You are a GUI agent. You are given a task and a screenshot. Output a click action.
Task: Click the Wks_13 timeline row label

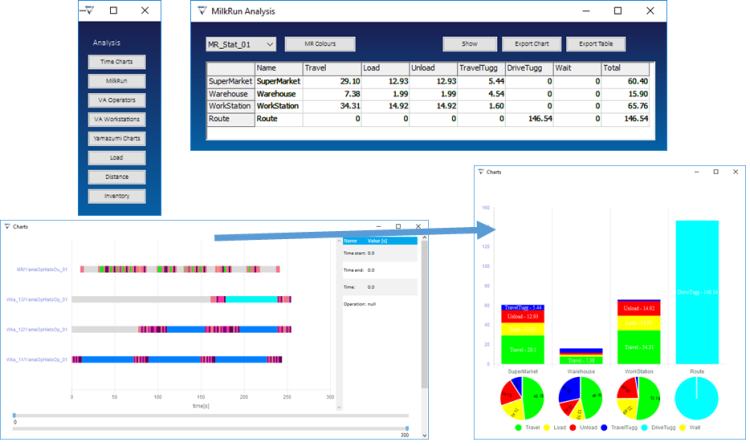[x=37, y=300]
